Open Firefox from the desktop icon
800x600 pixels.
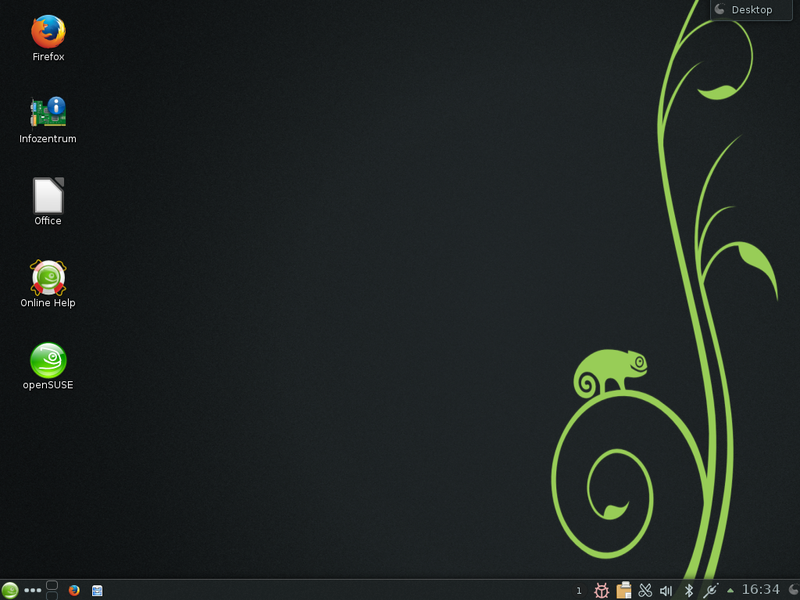pos(47,33)
